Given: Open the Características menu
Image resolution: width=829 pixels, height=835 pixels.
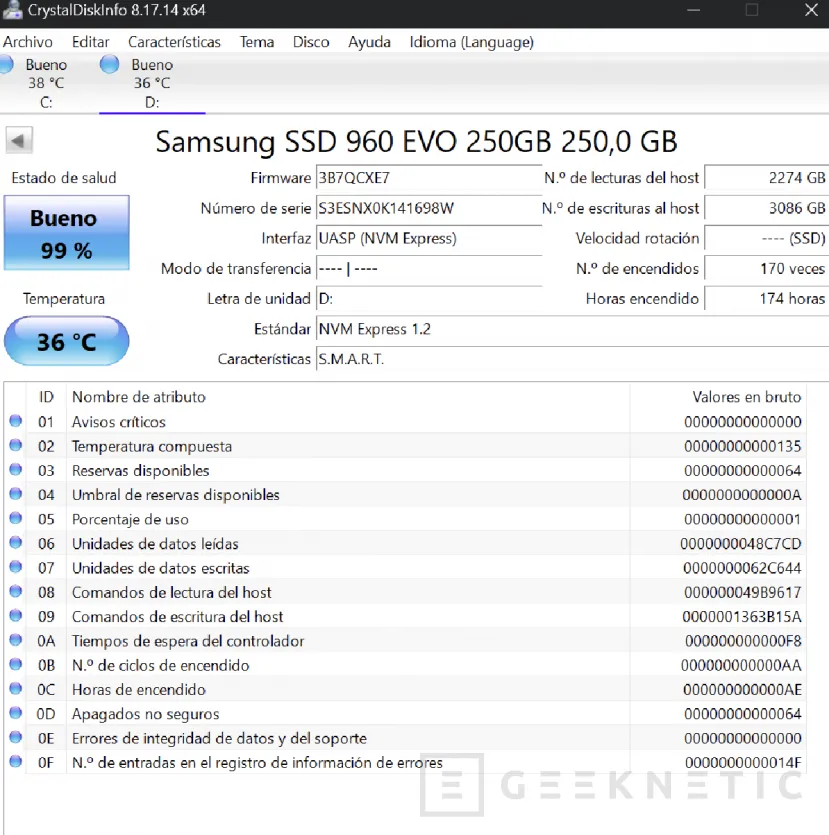Looking at the screenshot, I should [x=174, y=42].
